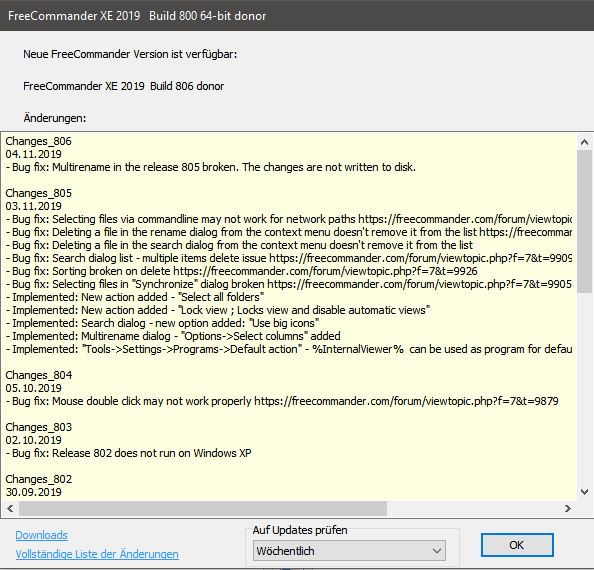Click the right arrow of the horizontal scrollbar
The image size is (594, 570).
567,508
